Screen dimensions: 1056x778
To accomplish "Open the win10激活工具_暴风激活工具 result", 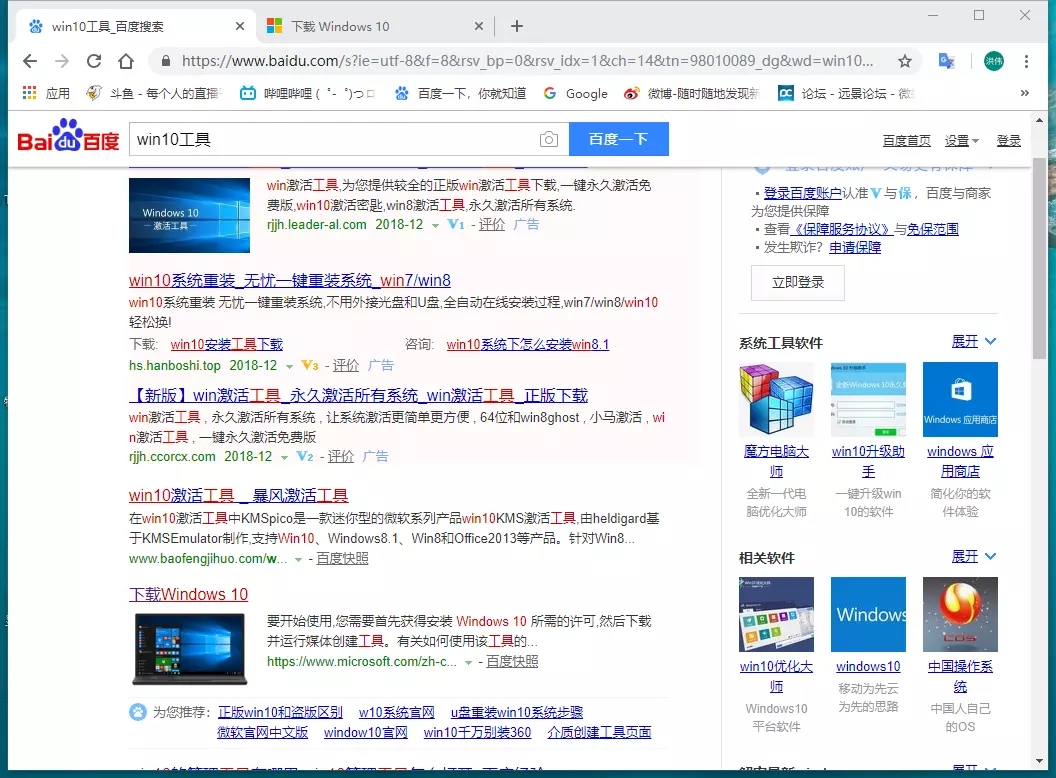I will (238, 496).
